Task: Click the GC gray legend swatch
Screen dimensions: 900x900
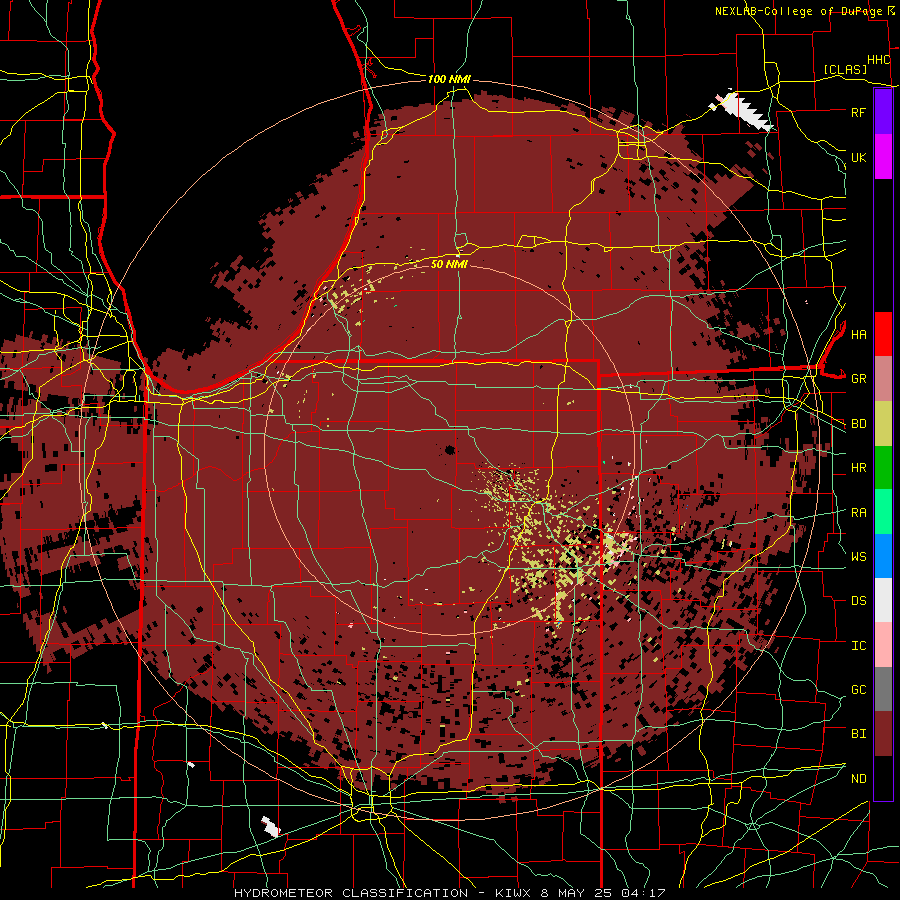Action: 883,689
